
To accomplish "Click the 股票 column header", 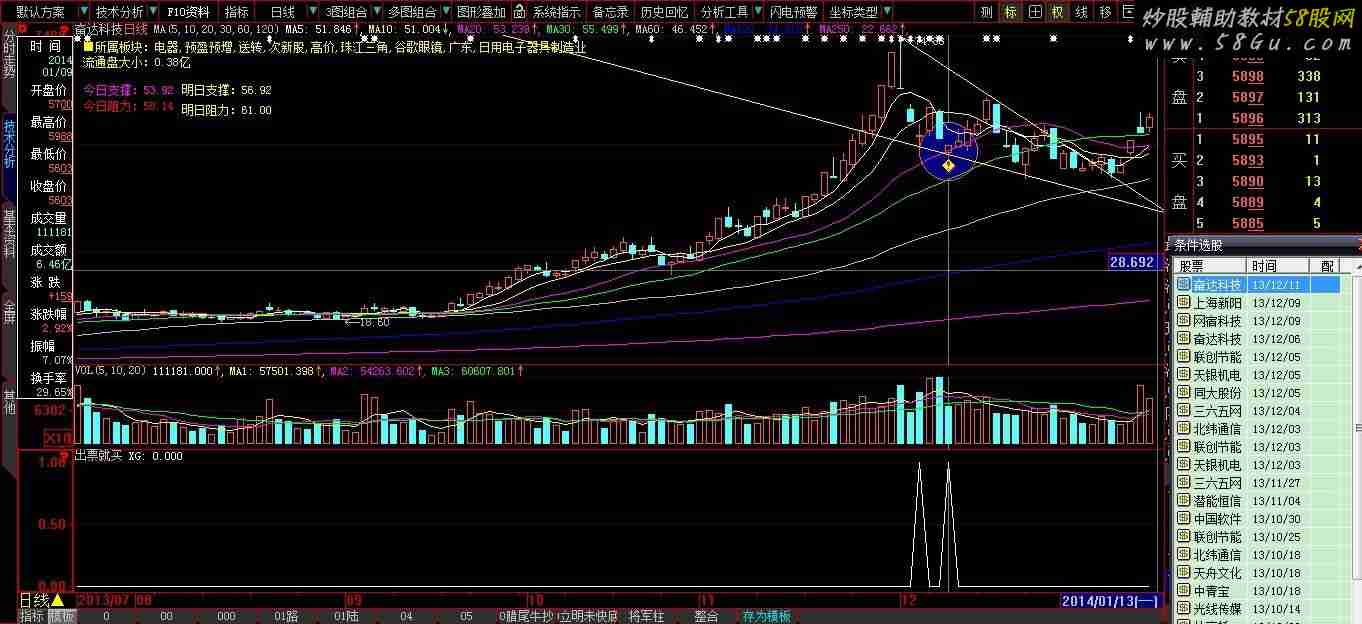I will (1209, 265).
